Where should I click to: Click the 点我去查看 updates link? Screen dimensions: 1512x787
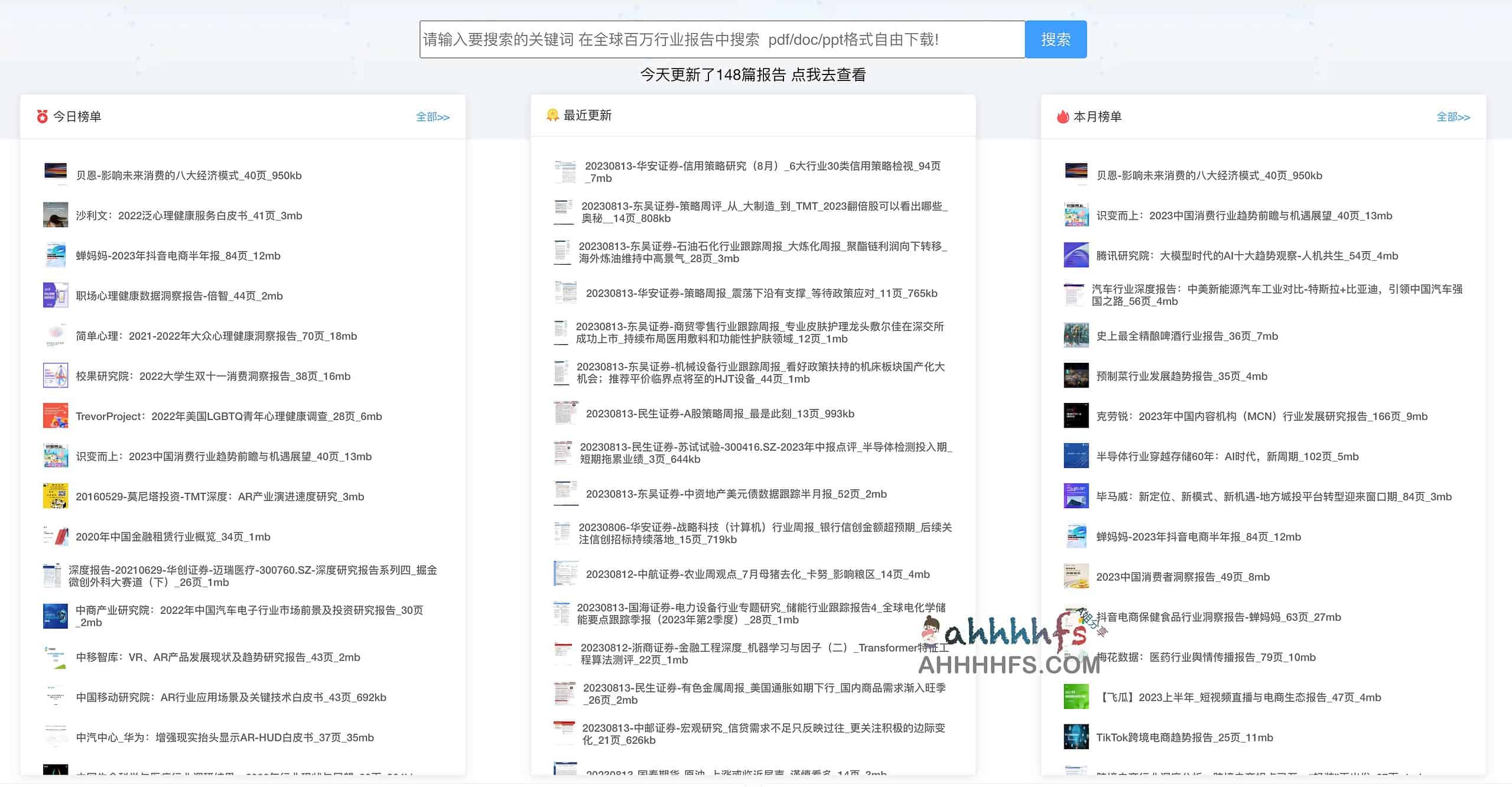830,75
